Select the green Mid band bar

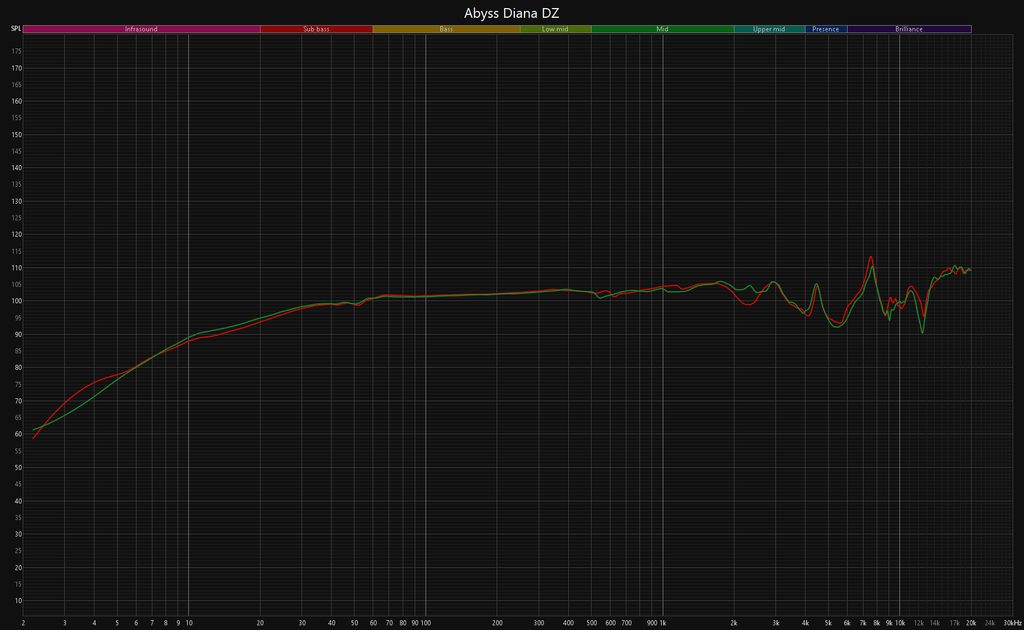(662, 29)
